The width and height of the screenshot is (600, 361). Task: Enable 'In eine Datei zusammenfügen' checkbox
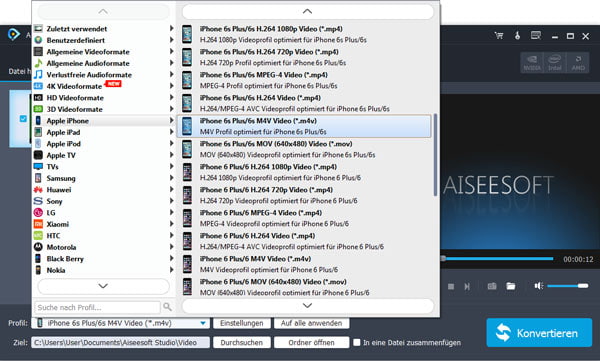(x=357, y=342)
